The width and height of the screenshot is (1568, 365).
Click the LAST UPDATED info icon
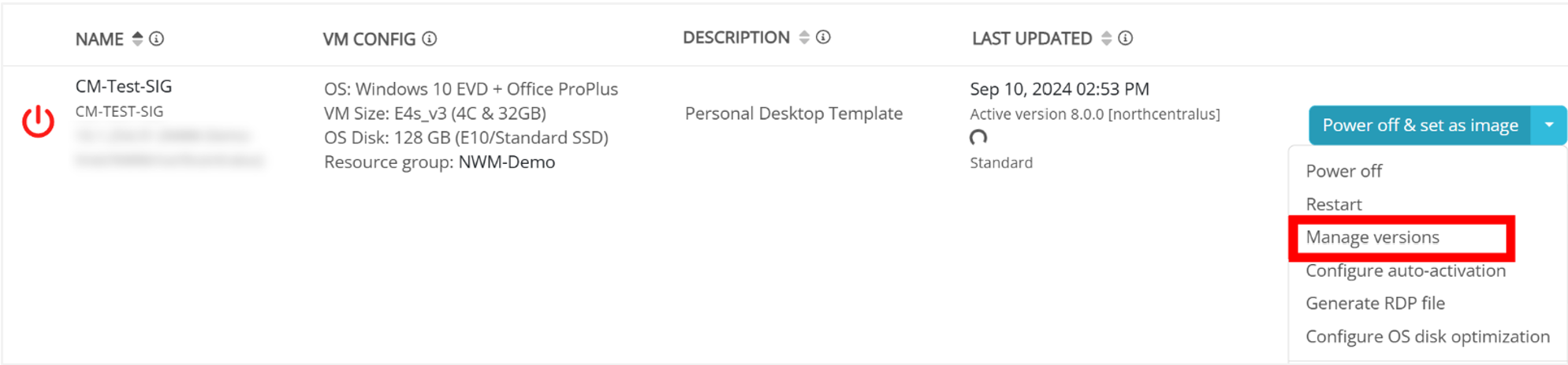coord(1126,38)
